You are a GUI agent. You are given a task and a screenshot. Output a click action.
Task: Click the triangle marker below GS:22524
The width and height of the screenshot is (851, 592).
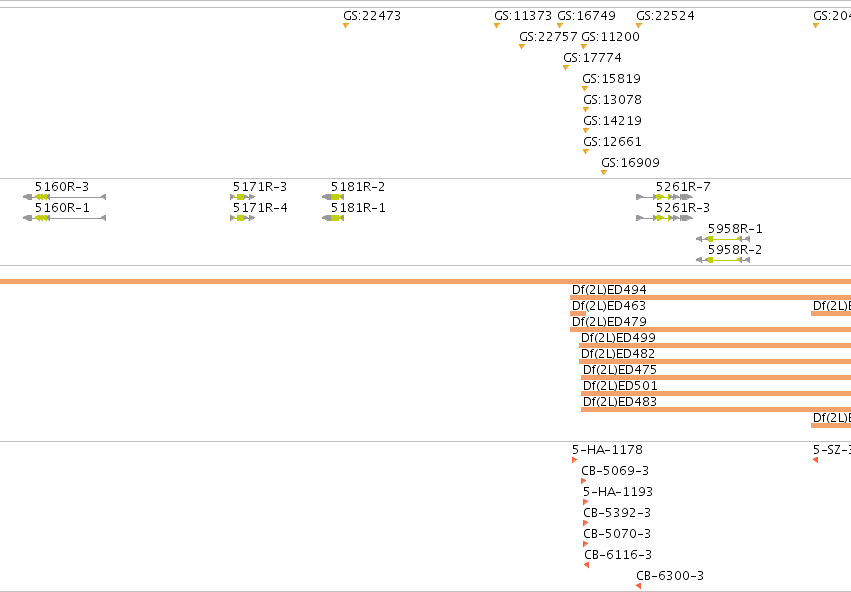pyautogui.click(x=639, y=26)
